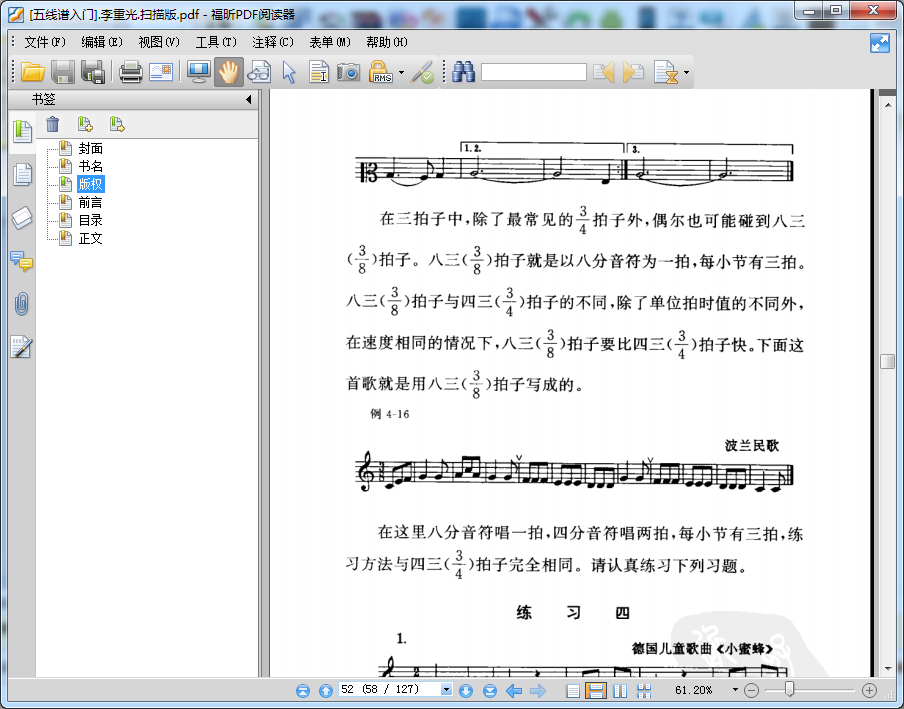Click the page number field 52 (58 / 127)
Image resolution: width=904 pixels, height=709 pixels.
pos(390,690)
